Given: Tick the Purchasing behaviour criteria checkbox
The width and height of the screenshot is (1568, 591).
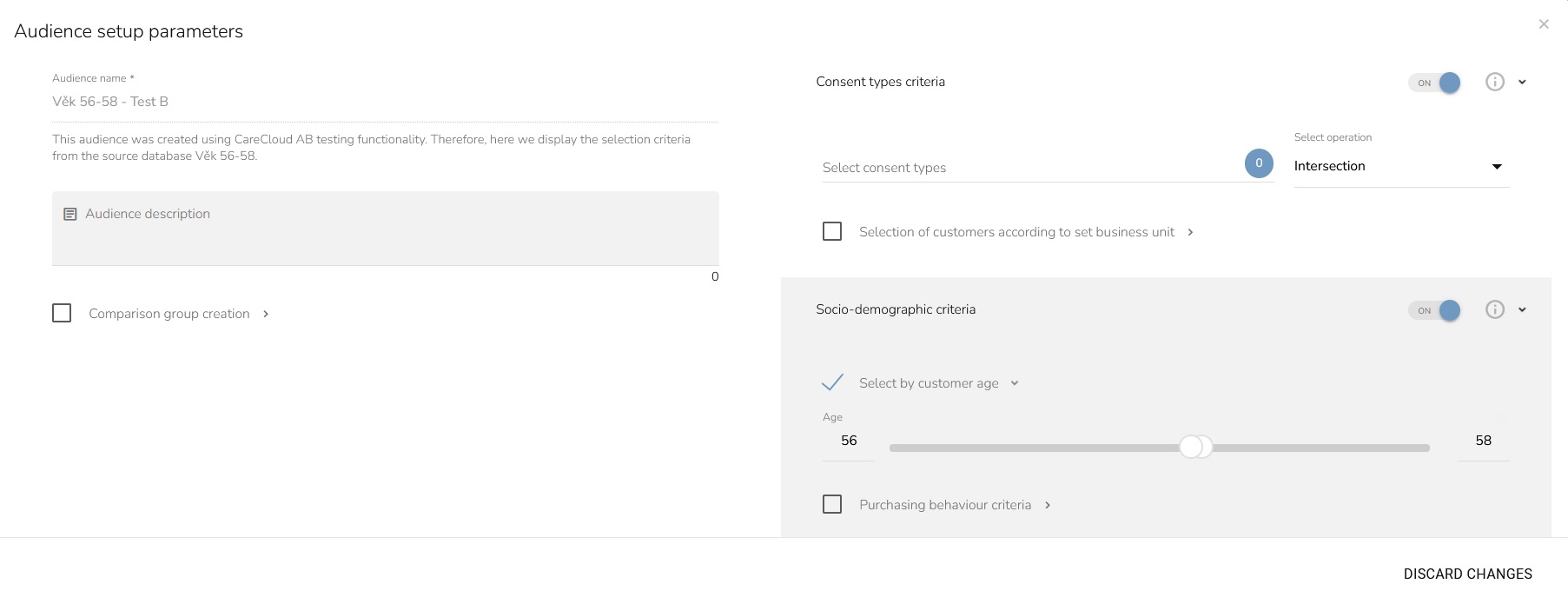Looking at the screenshot, I should [832, 504].
